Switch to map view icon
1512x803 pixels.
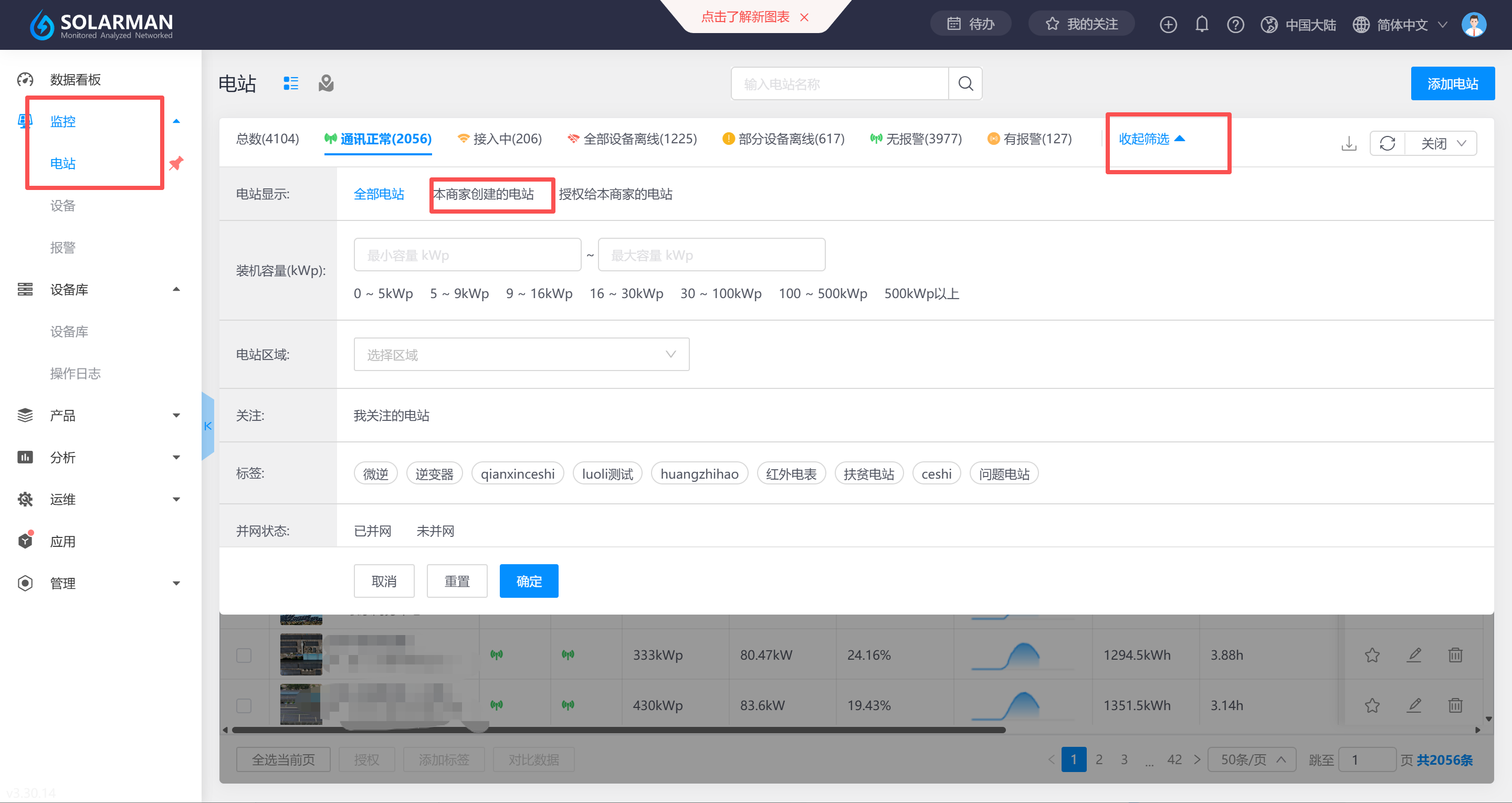tap(325, 83)
